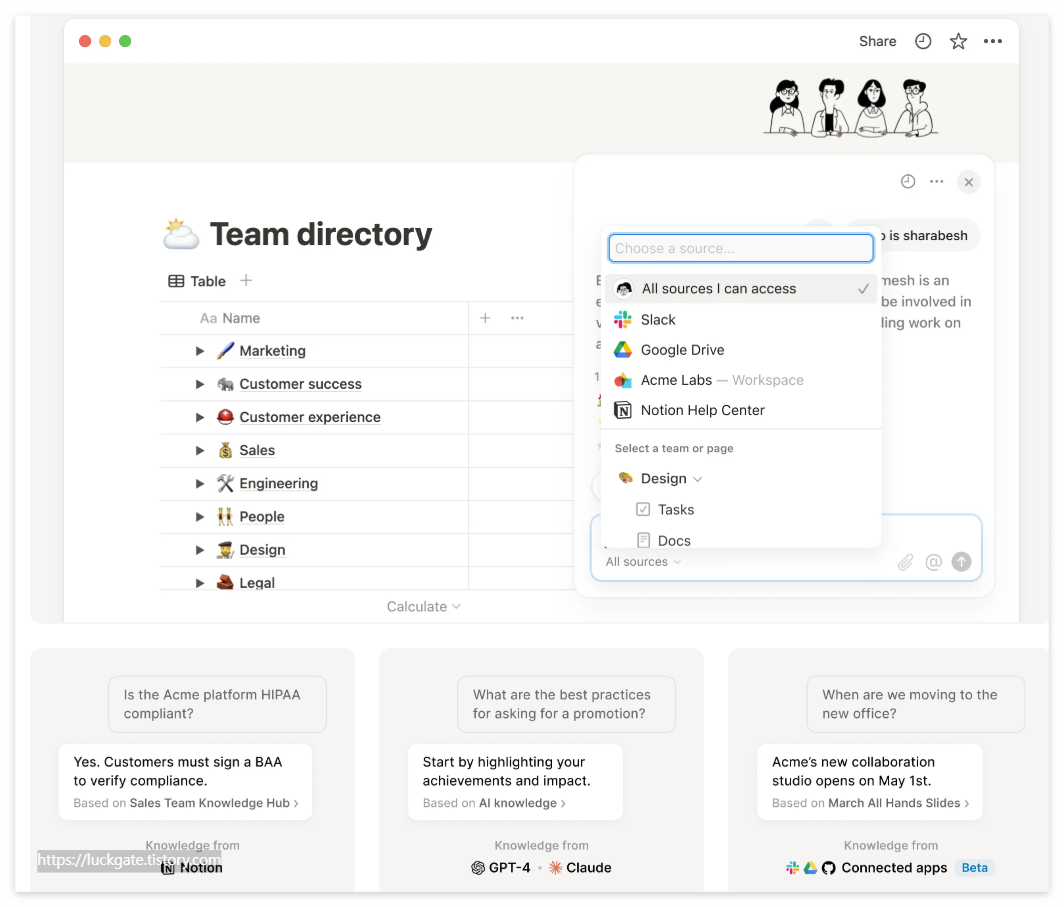Open the Engineering page
The height and width of the screenshot is (907, 1064).
pos(278,484)
